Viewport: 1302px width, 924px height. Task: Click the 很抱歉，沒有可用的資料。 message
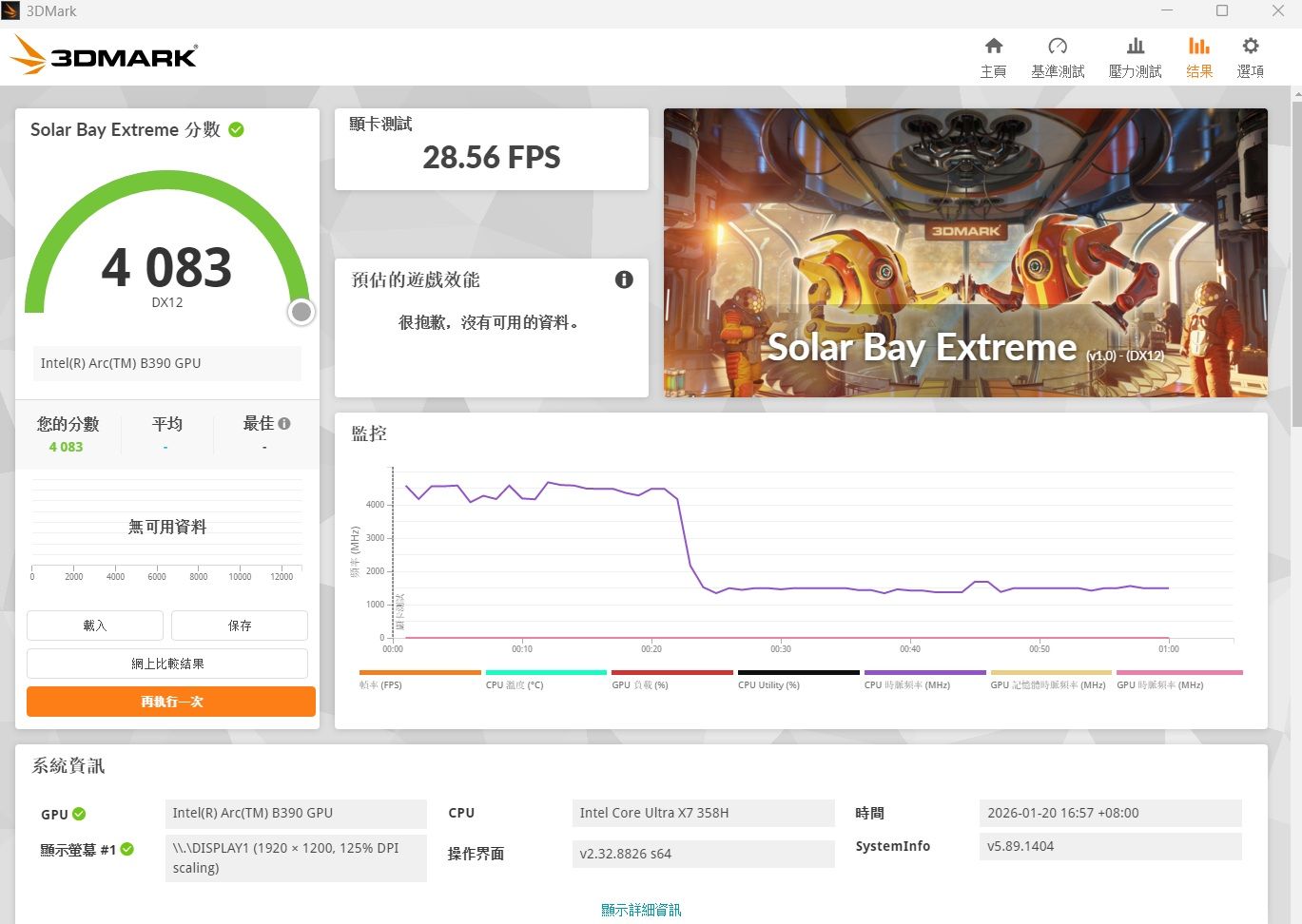tap(490, 322)
